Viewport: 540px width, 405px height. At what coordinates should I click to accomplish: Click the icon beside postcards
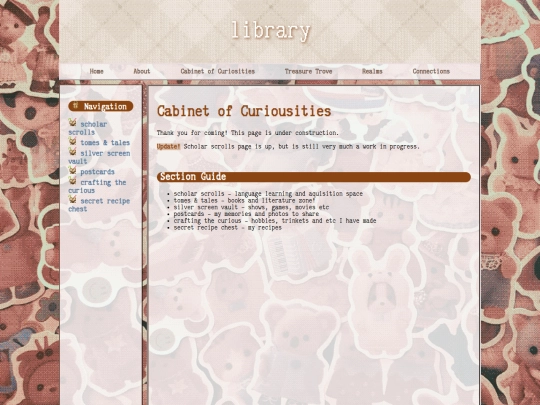point(72,170)
